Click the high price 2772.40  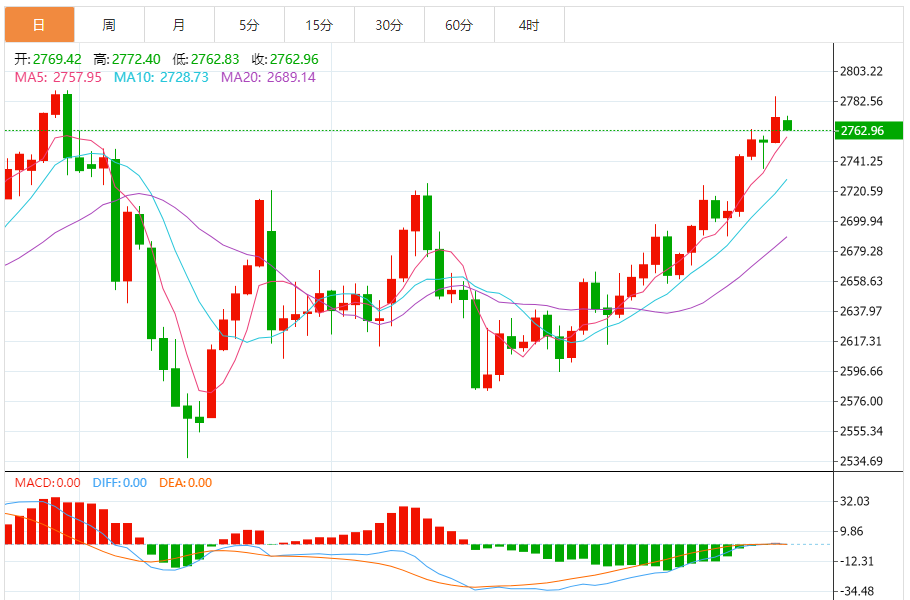point(136,59)
